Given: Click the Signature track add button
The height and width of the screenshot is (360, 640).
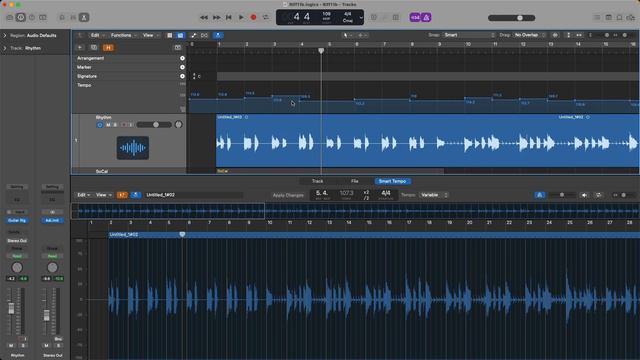Looking at the screenshot, I should tap(182, 76).
